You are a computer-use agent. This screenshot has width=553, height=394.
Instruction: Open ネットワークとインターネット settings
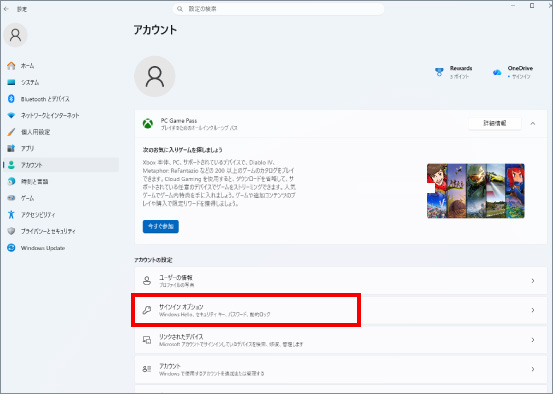click(x=61, y=115)
